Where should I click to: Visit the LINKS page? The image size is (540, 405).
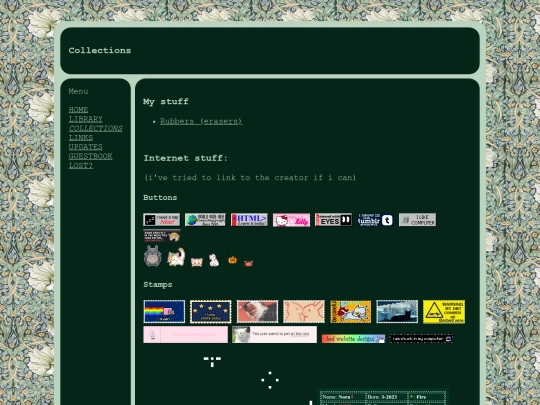point(81,138)
